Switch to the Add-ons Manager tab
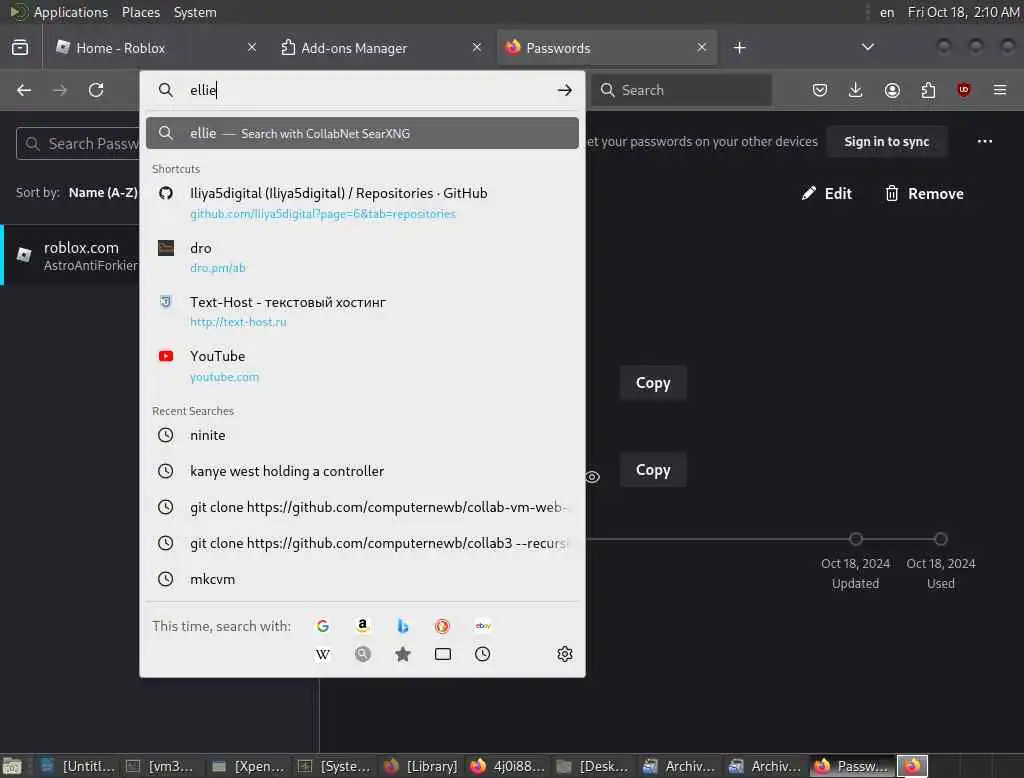 381,48
